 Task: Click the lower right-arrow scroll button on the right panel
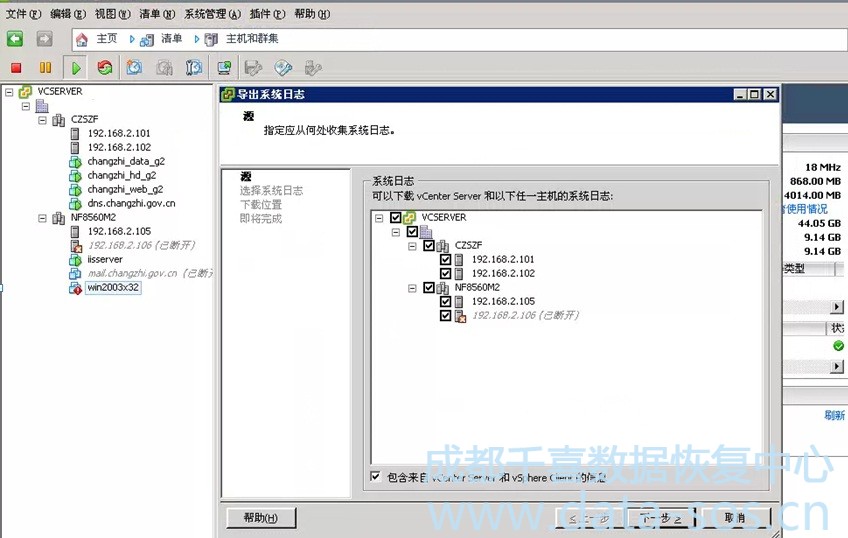click(837, 367)
